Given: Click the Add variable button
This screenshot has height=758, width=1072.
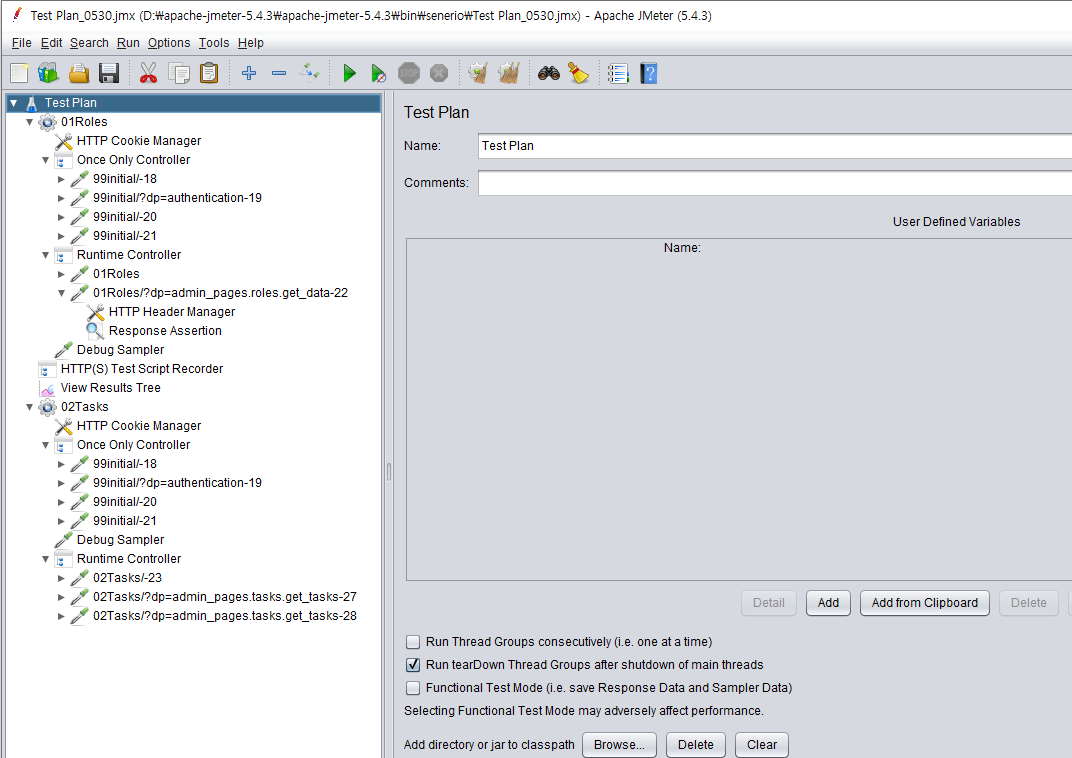Looking at the screenshot, I should point(828,603).
